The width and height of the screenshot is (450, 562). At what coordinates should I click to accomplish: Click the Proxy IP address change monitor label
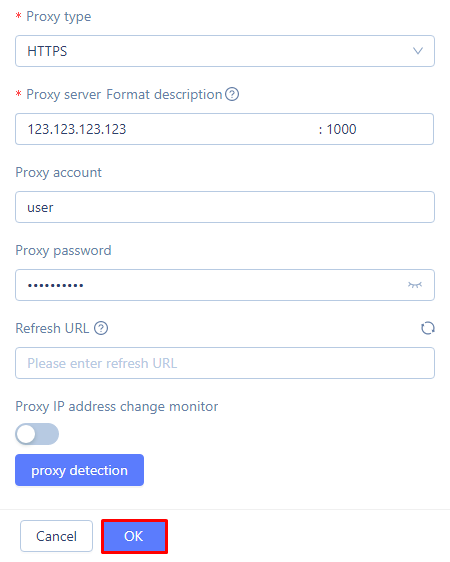pos(116,406)
